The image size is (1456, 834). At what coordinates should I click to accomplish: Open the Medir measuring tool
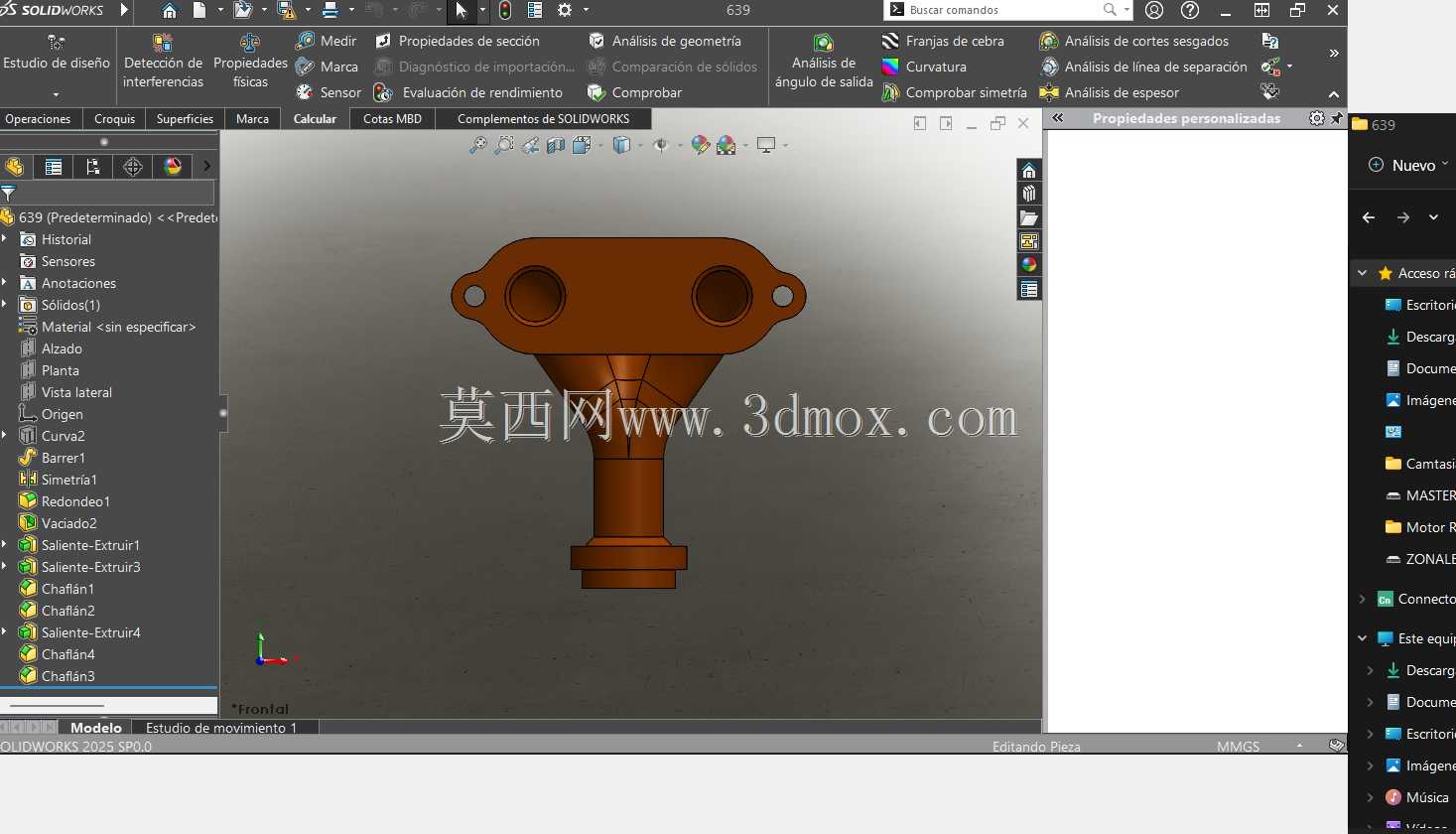coord(326,41)
